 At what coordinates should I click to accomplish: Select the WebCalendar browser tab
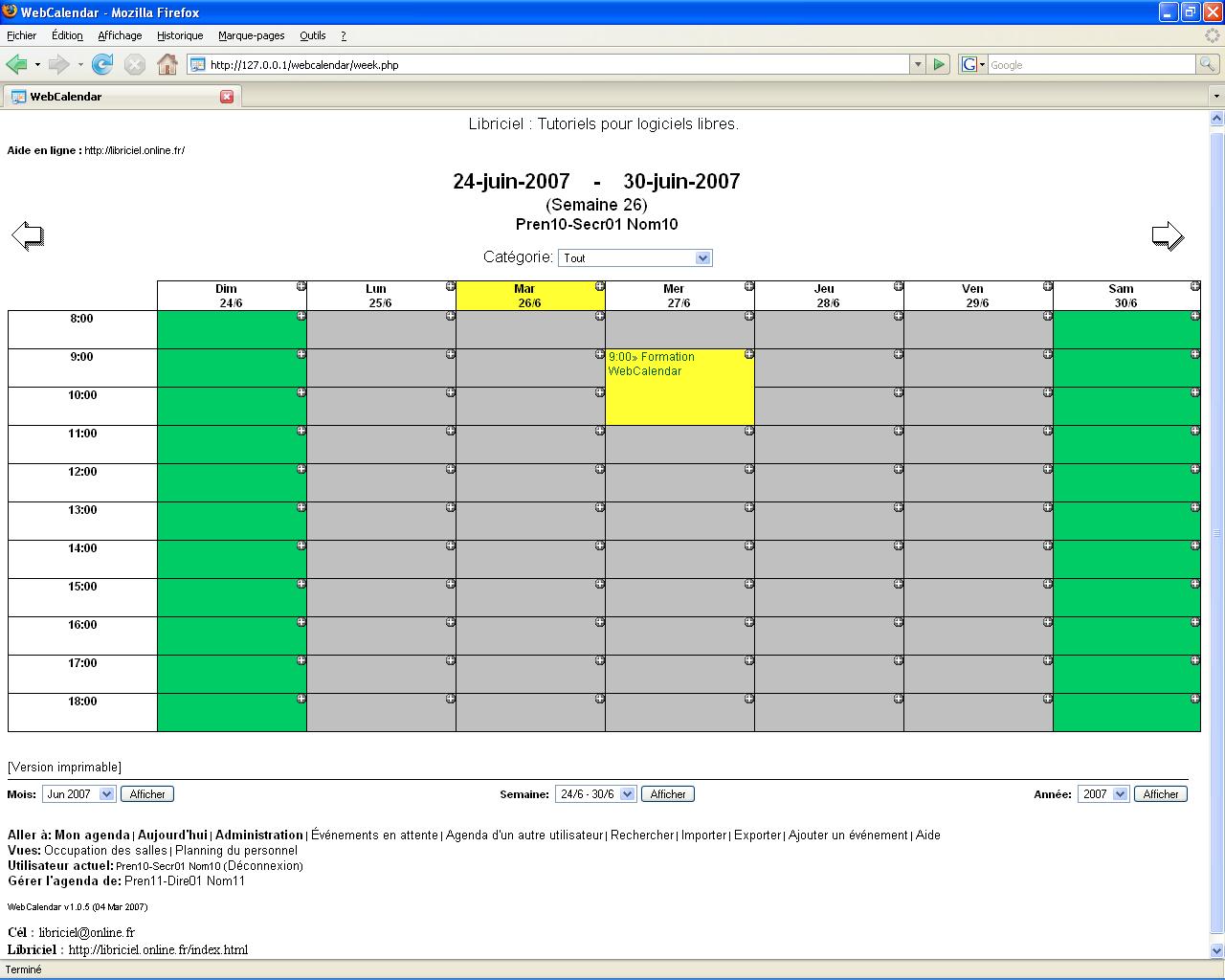(122, 97)
